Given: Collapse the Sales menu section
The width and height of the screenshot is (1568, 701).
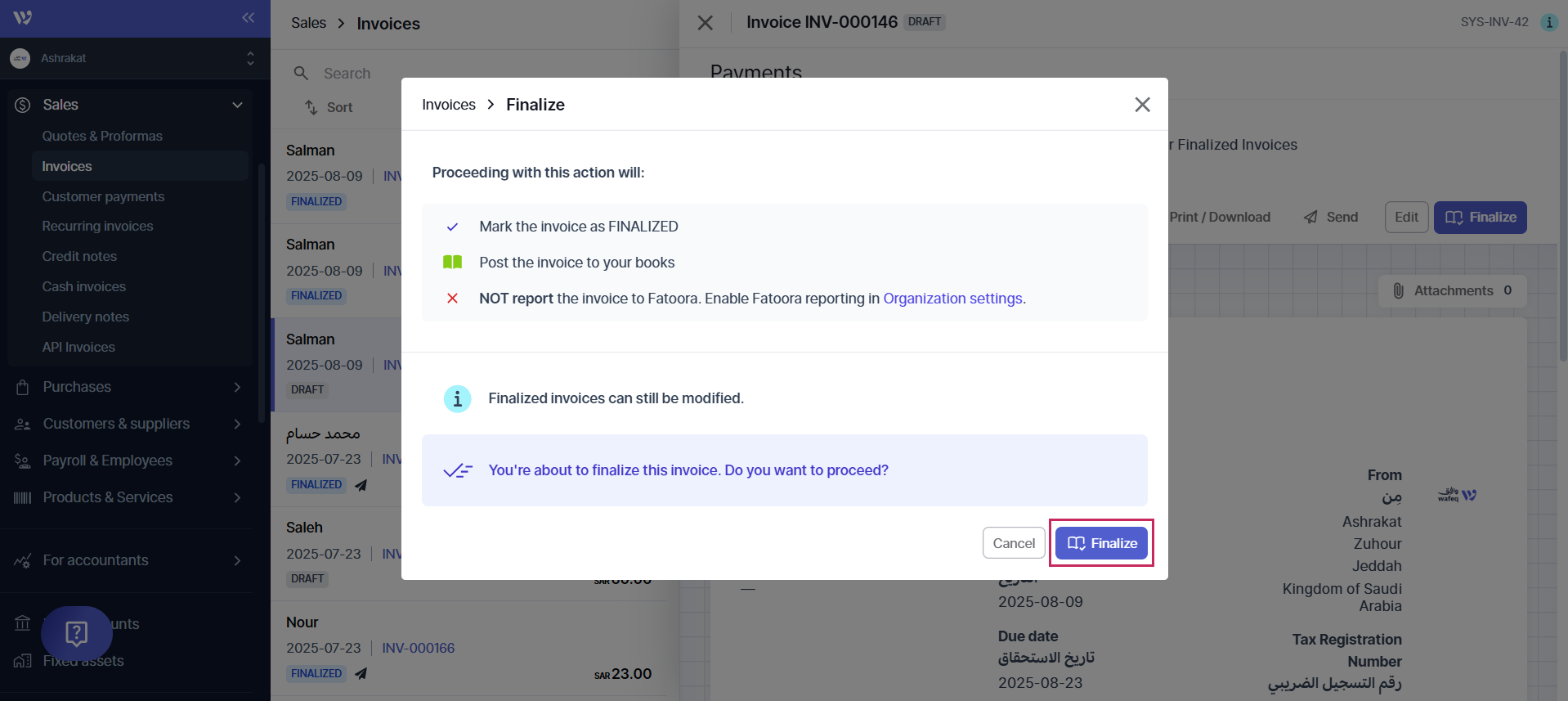Looking at the screenshot, I should pos(237,105).
